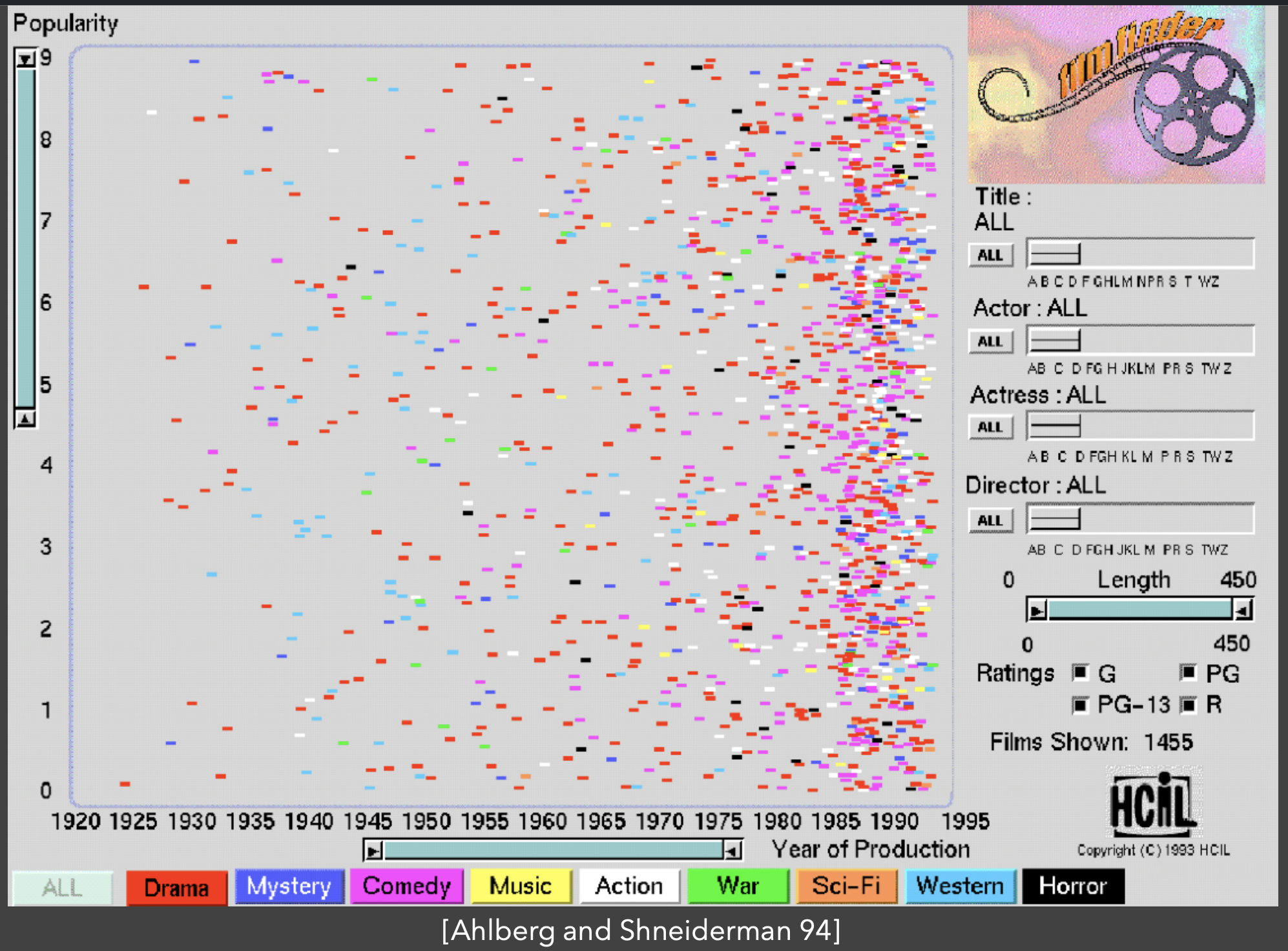1288x951 pixels.
Task: Click the Length slider right arrow handle
Action: point(1243,610)
